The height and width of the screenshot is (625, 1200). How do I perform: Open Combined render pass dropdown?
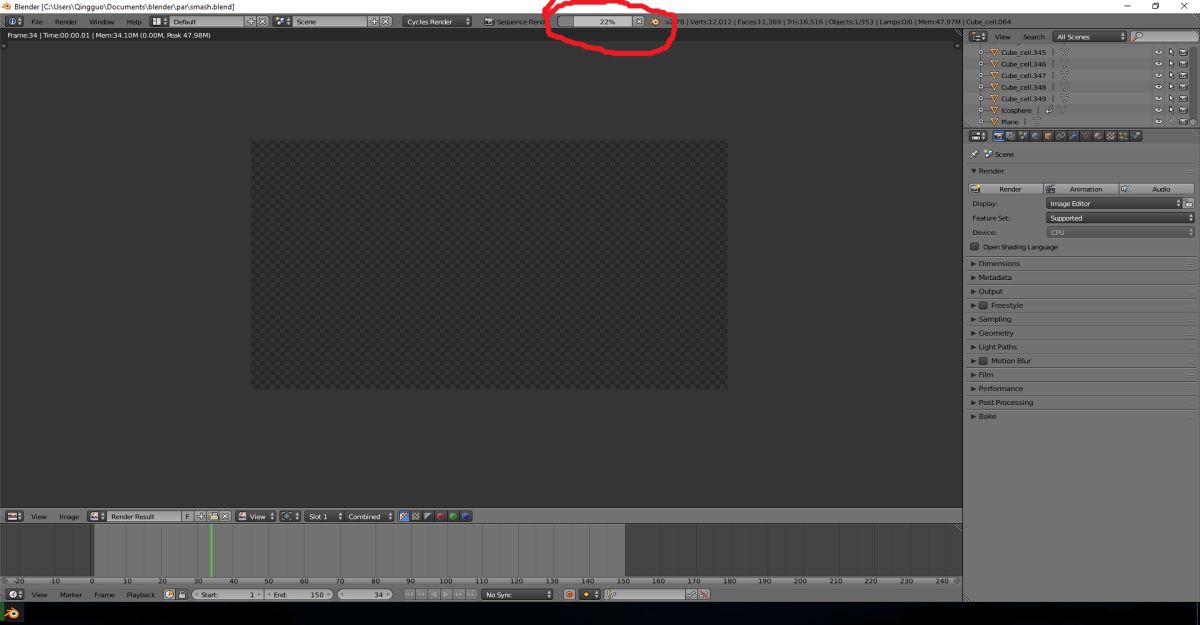coord(370,516)
